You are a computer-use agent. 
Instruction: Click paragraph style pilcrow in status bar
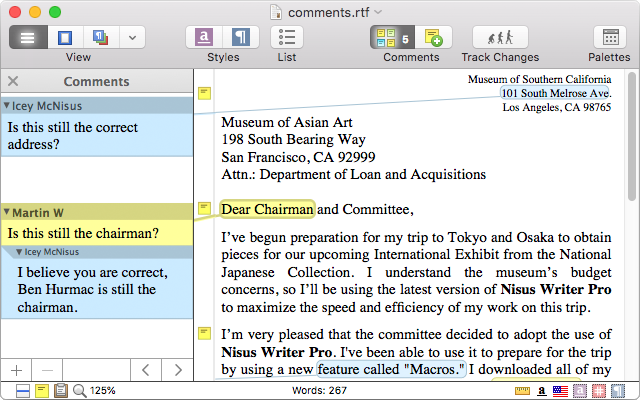coord(618,391)
